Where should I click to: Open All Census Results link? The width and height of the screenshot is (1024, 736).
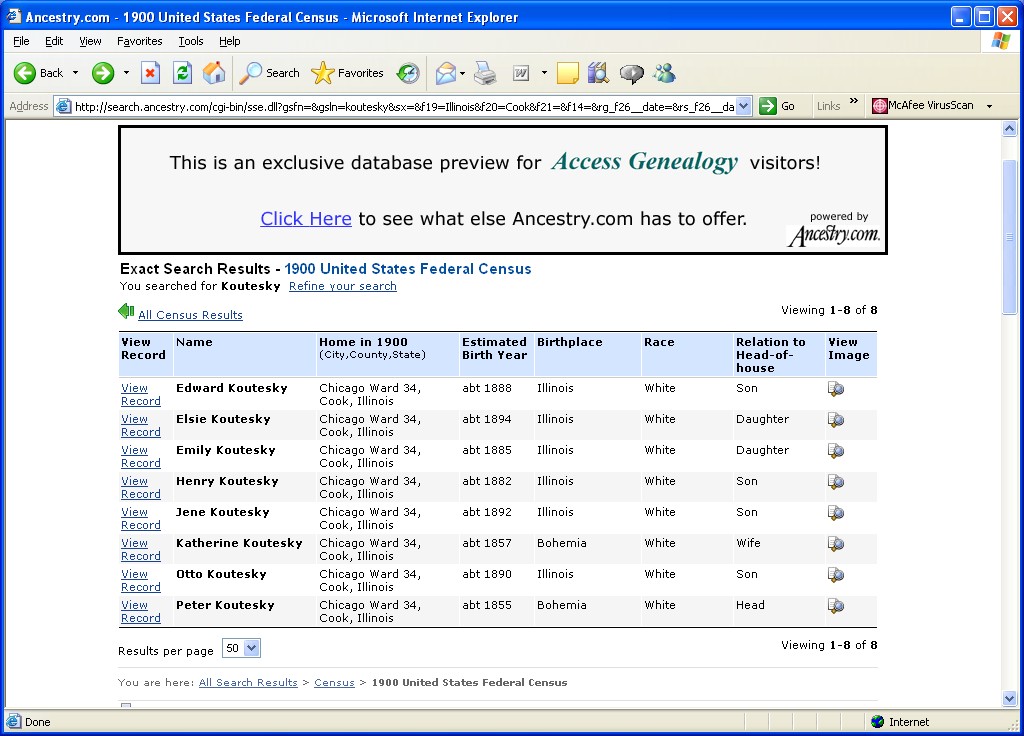click(x=190, y=315)
